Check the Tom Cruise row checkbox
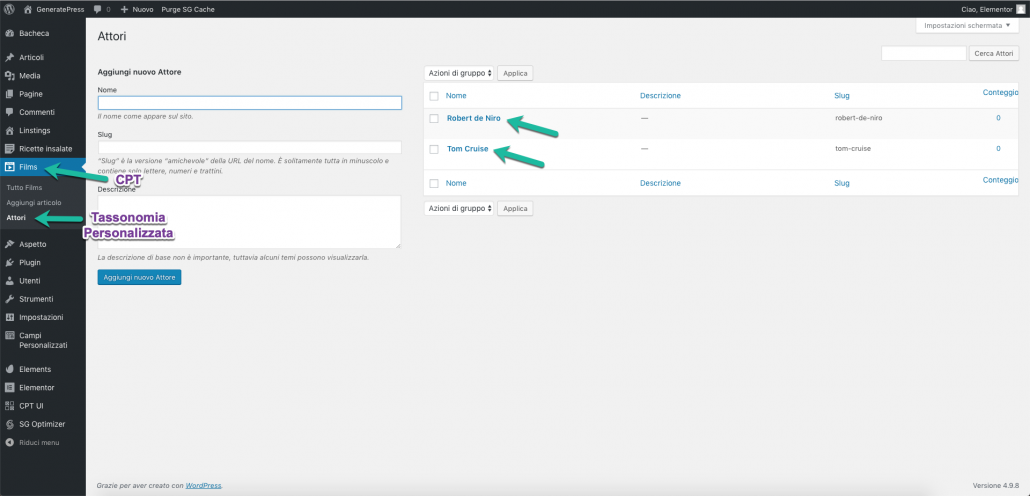 pos(434,149)
